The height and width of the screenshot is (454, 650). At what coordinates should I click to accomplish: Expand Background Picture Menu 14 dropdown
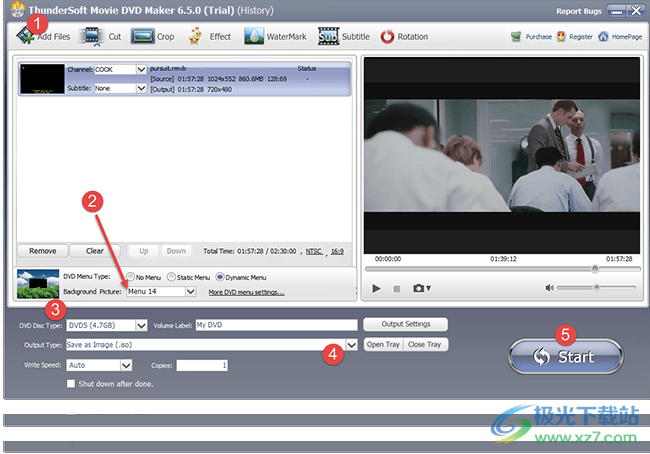point(190,292)
